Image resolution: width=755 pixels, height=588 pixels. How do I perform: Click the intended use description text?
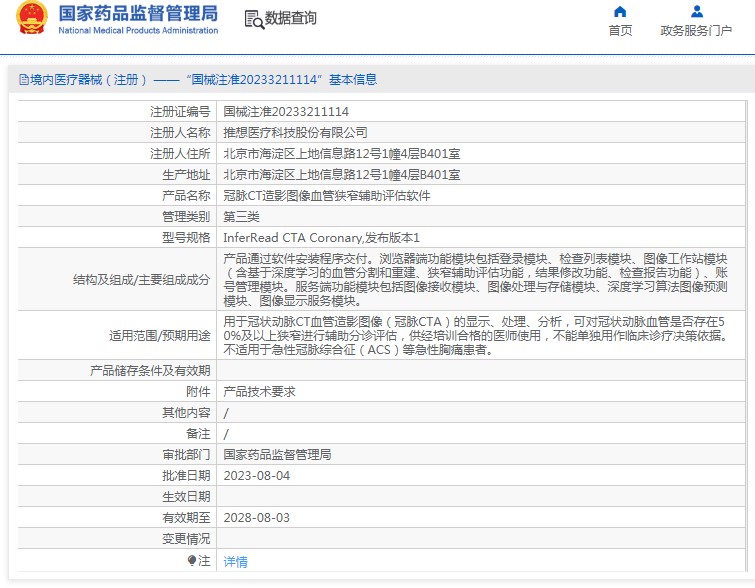pos(476,336)
